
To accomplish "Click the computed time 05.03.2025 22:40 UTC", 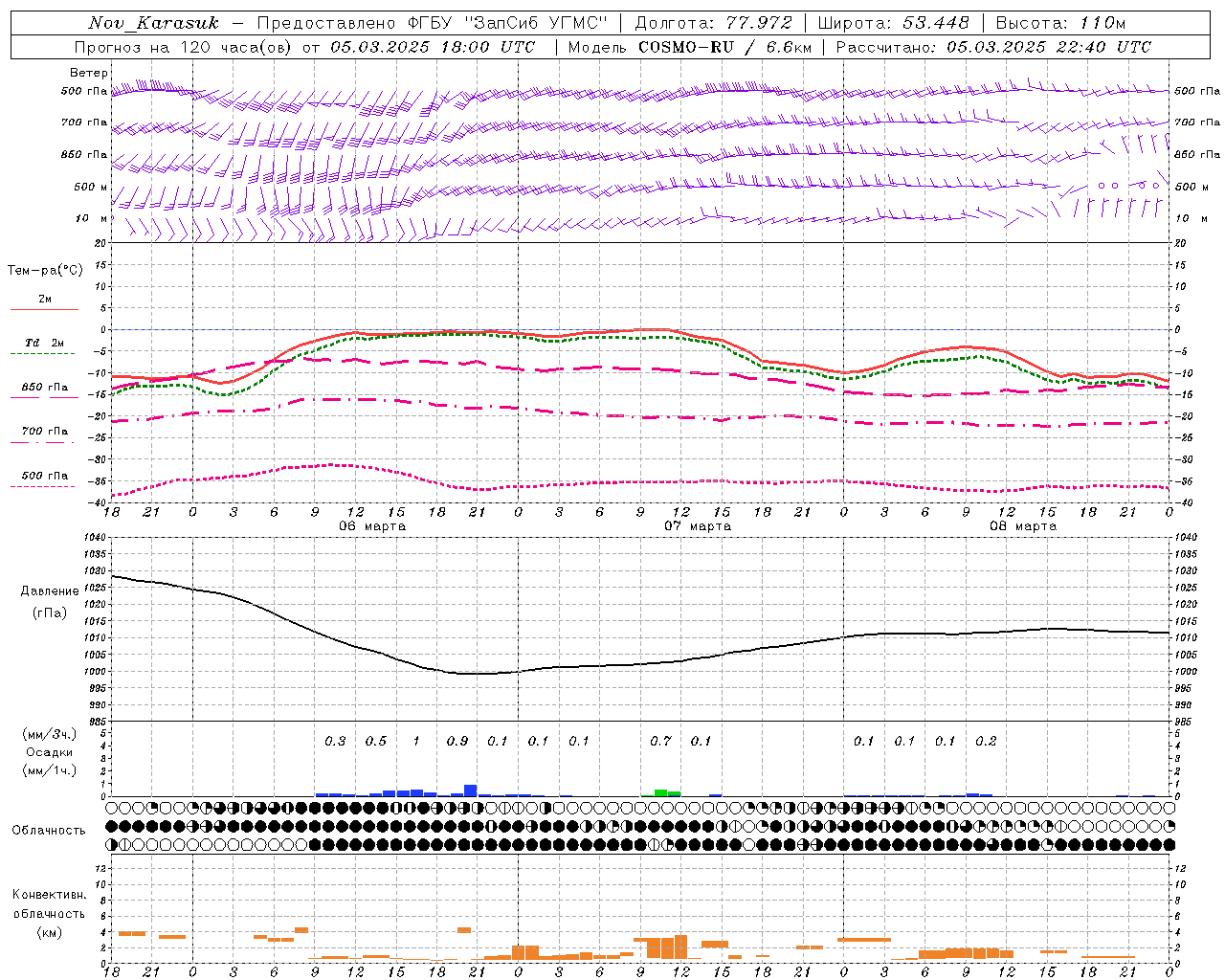I will click(x=1049, y=47).
